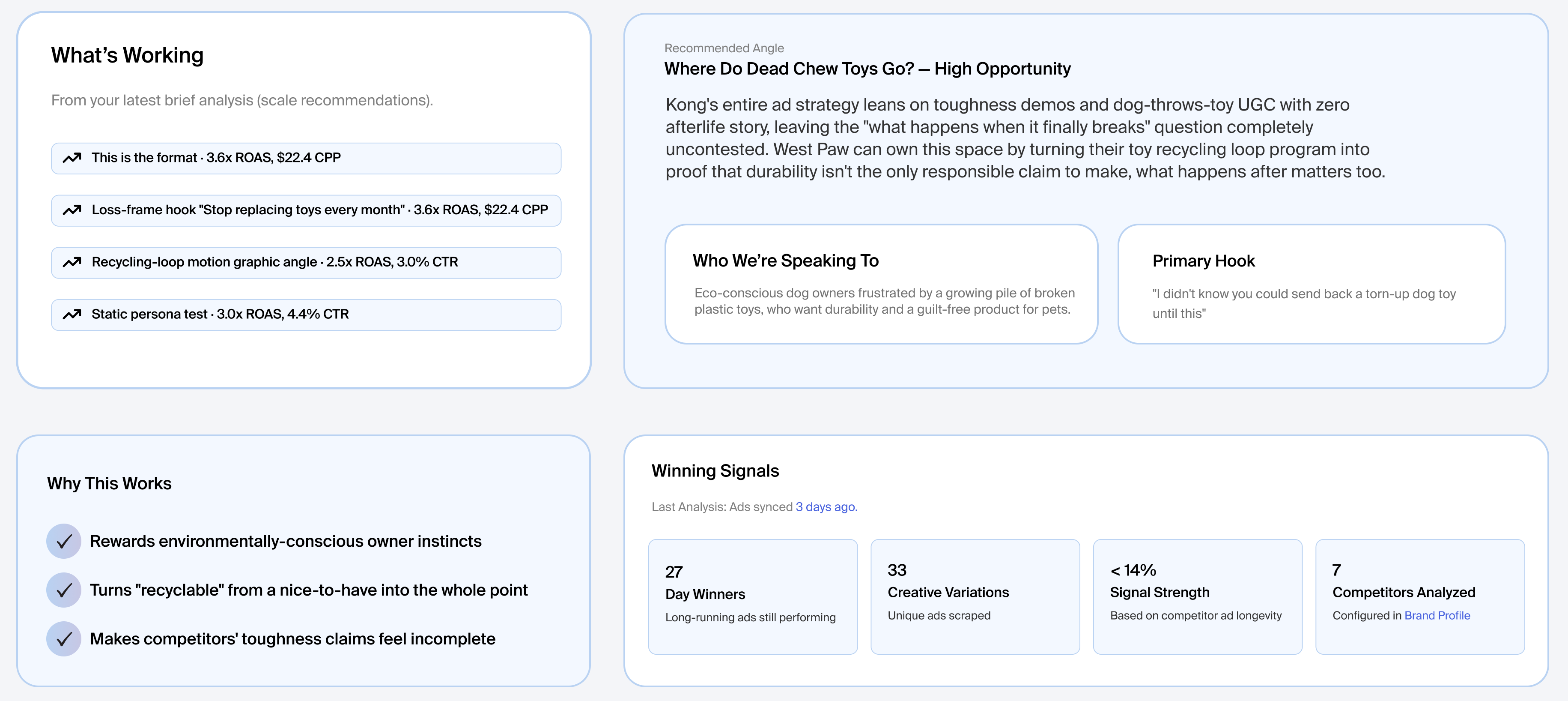The image size is (1568, 701).
Task: Click the Winning Signals heading
Action: tap(715, 471)
